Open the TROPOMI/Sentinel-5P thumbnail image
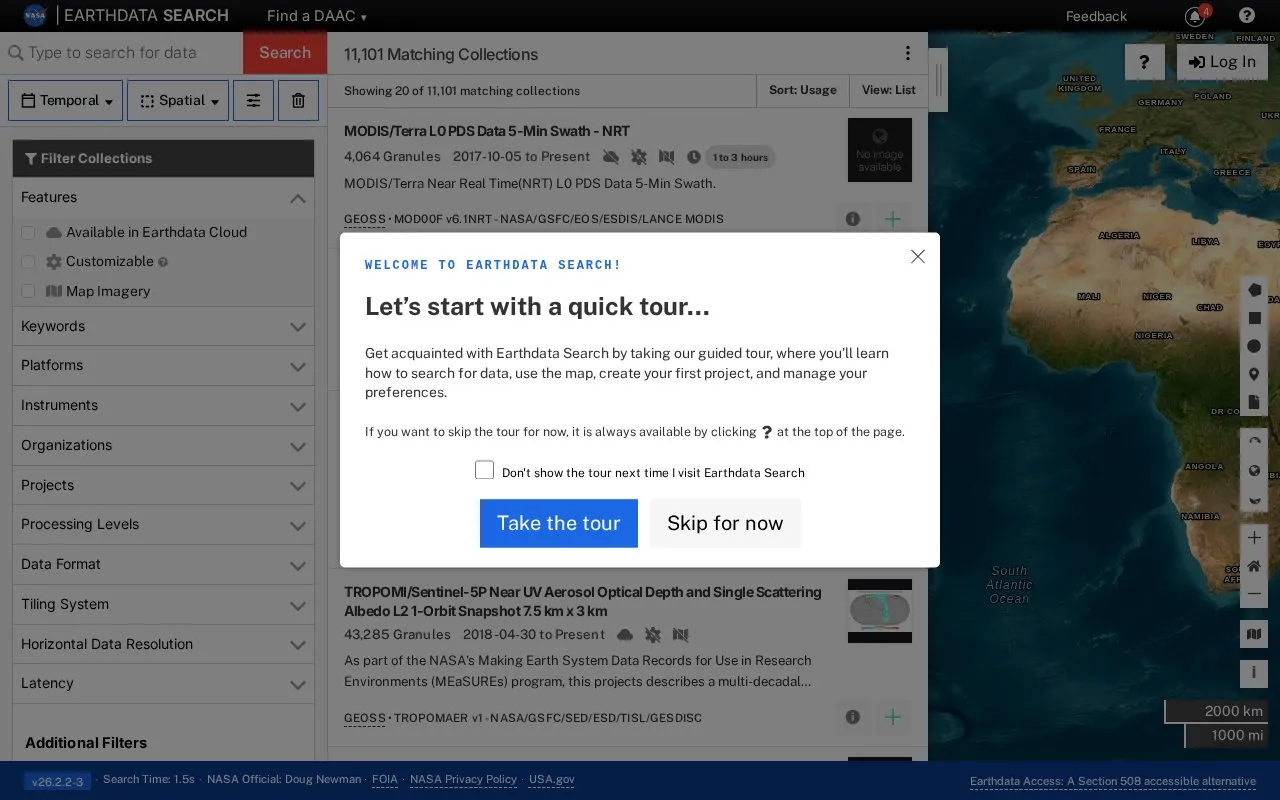Screen dimensions: 1280x800 (880, 611)
